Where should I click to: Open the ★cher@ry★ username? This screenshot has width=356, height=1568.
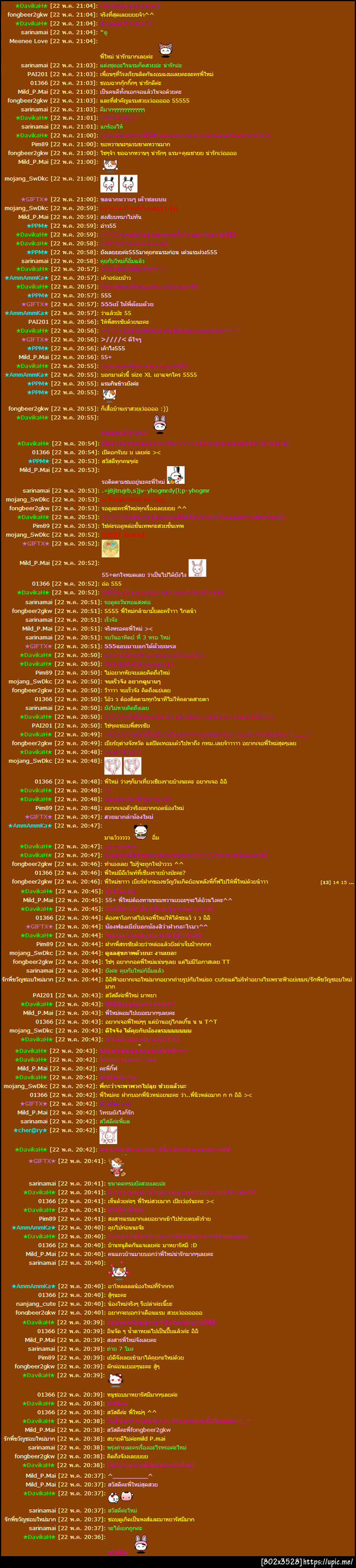click(30, 1130)
